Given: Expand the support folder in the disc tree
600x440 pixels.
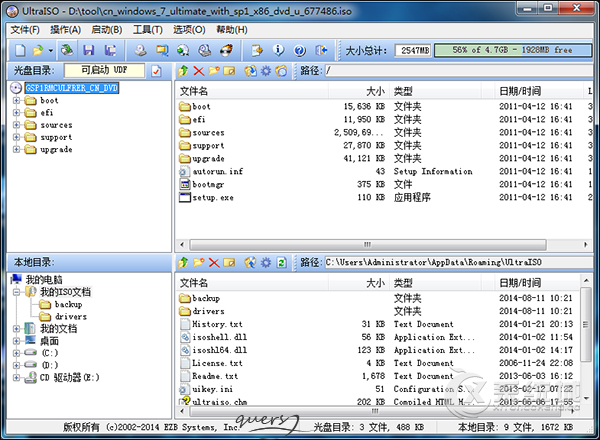Looking at the screenshot, I should pos(16,137).
